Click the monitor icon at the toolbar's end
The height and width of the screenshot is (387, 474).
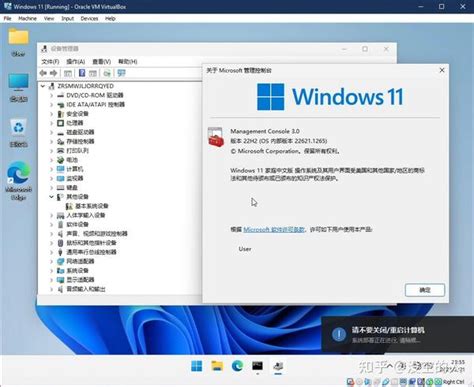coord(121,73)
